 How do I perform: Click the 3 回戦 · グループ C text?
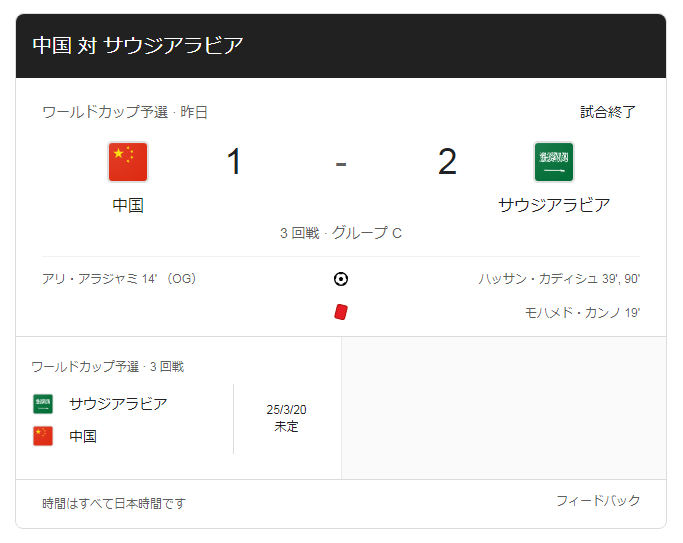pyautogui.click(x=341, y=233)
